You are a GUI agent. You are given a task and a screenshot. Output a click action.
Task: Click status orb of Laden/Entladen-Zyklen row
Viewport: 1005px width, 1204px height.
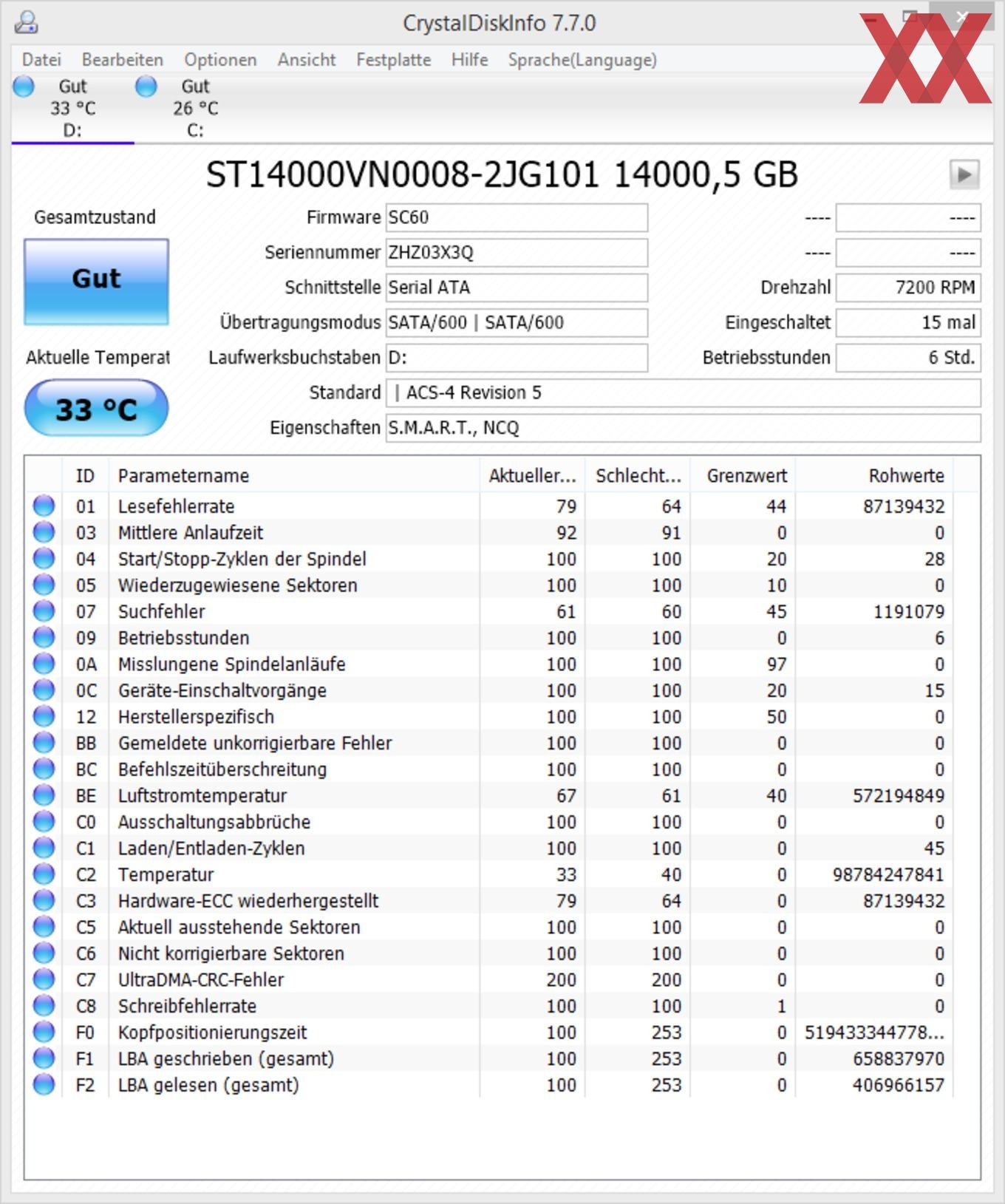(x=44, y=848)
